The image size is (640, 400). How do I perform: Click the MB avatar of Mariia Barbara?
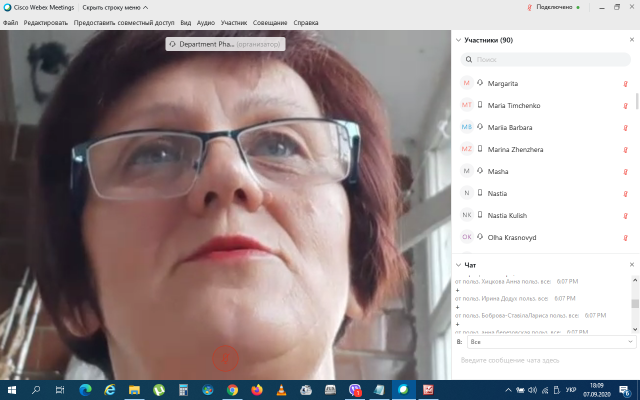467,127
